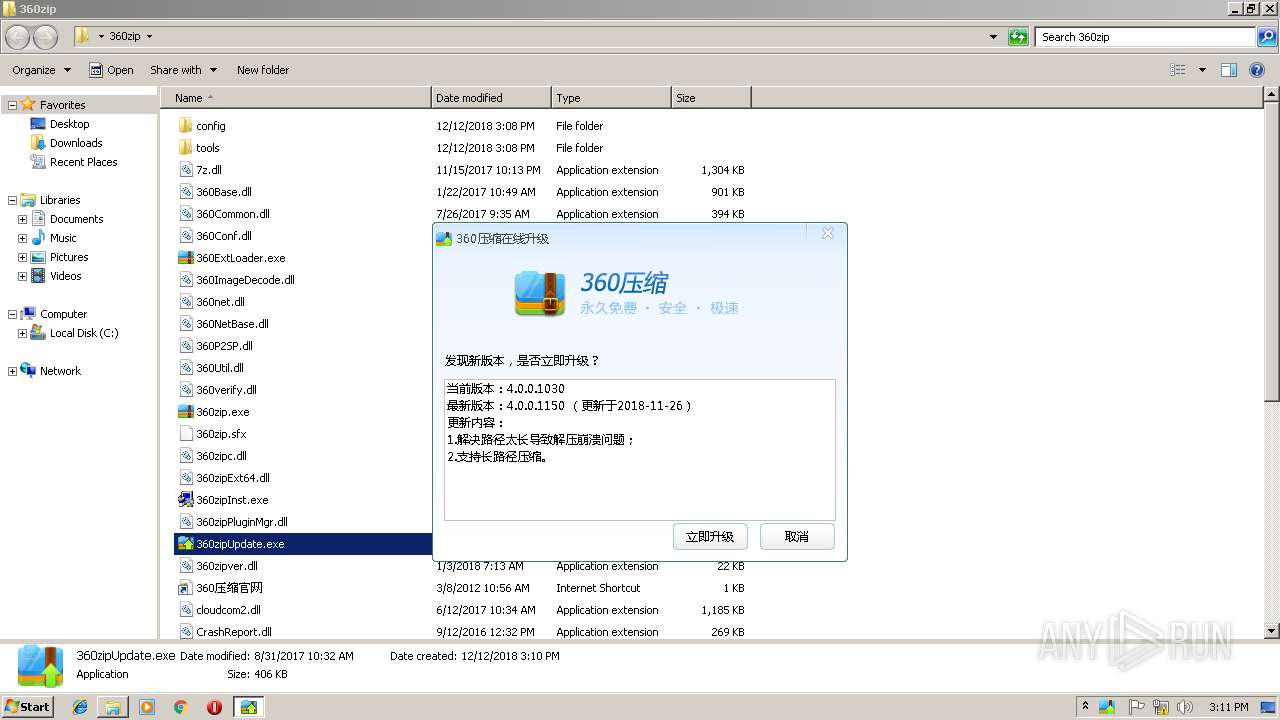Image resolution: width=1280 pixels, height=720 pixels.
Task: Click the change your view icon
Action: coord(1178,70)
